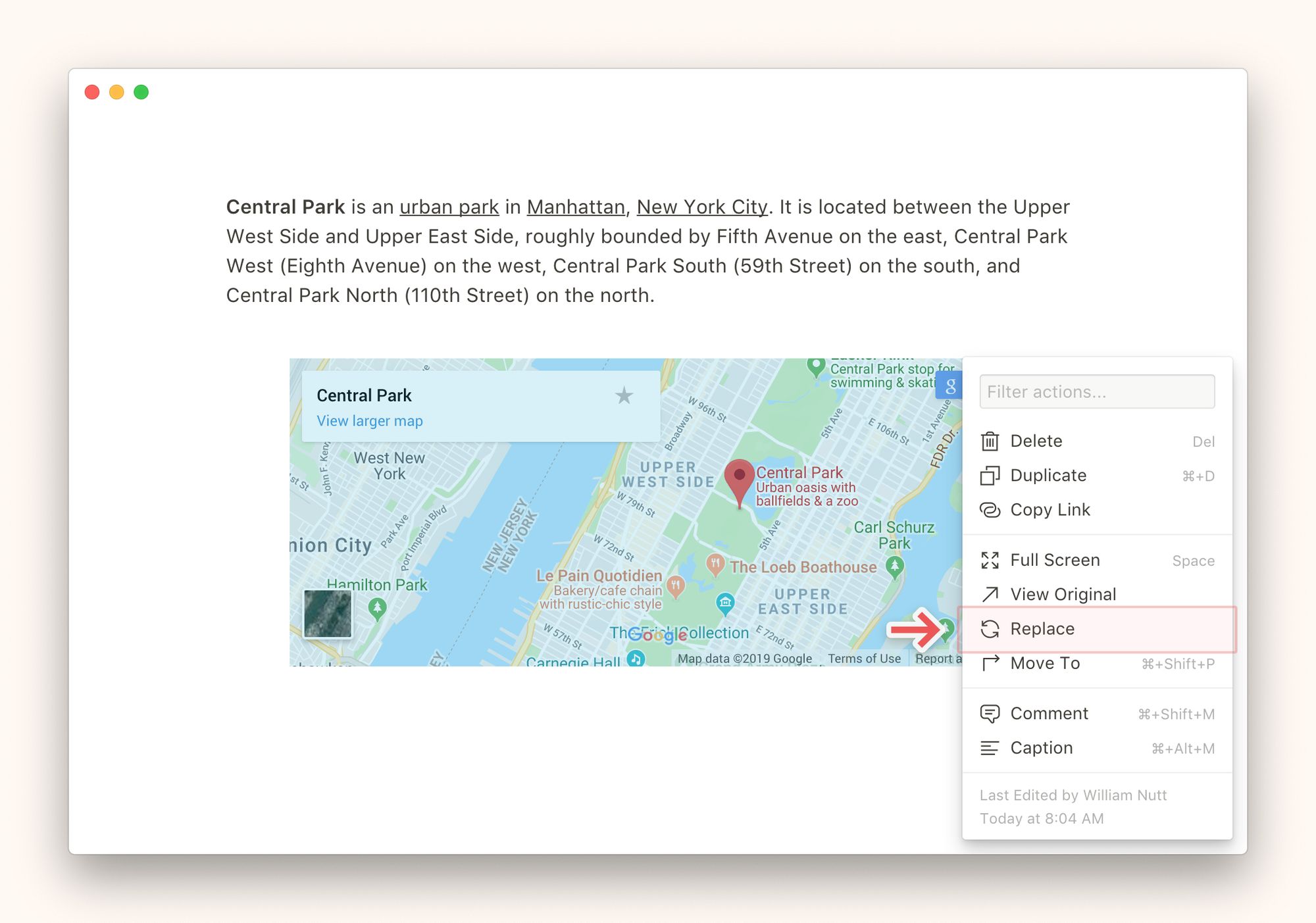Click the Central Park map title text
This screenshot has height=923, width=1316.
coord(364,395)
